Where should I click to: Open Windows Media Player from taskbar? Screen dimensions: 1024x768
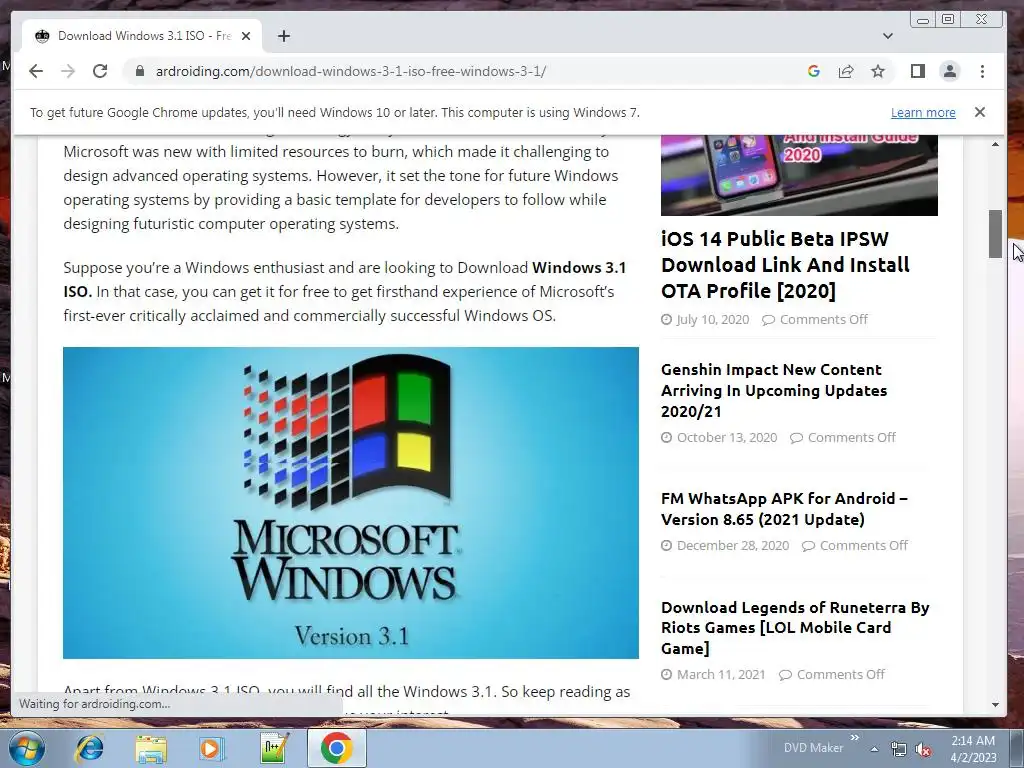click(212, 748)
